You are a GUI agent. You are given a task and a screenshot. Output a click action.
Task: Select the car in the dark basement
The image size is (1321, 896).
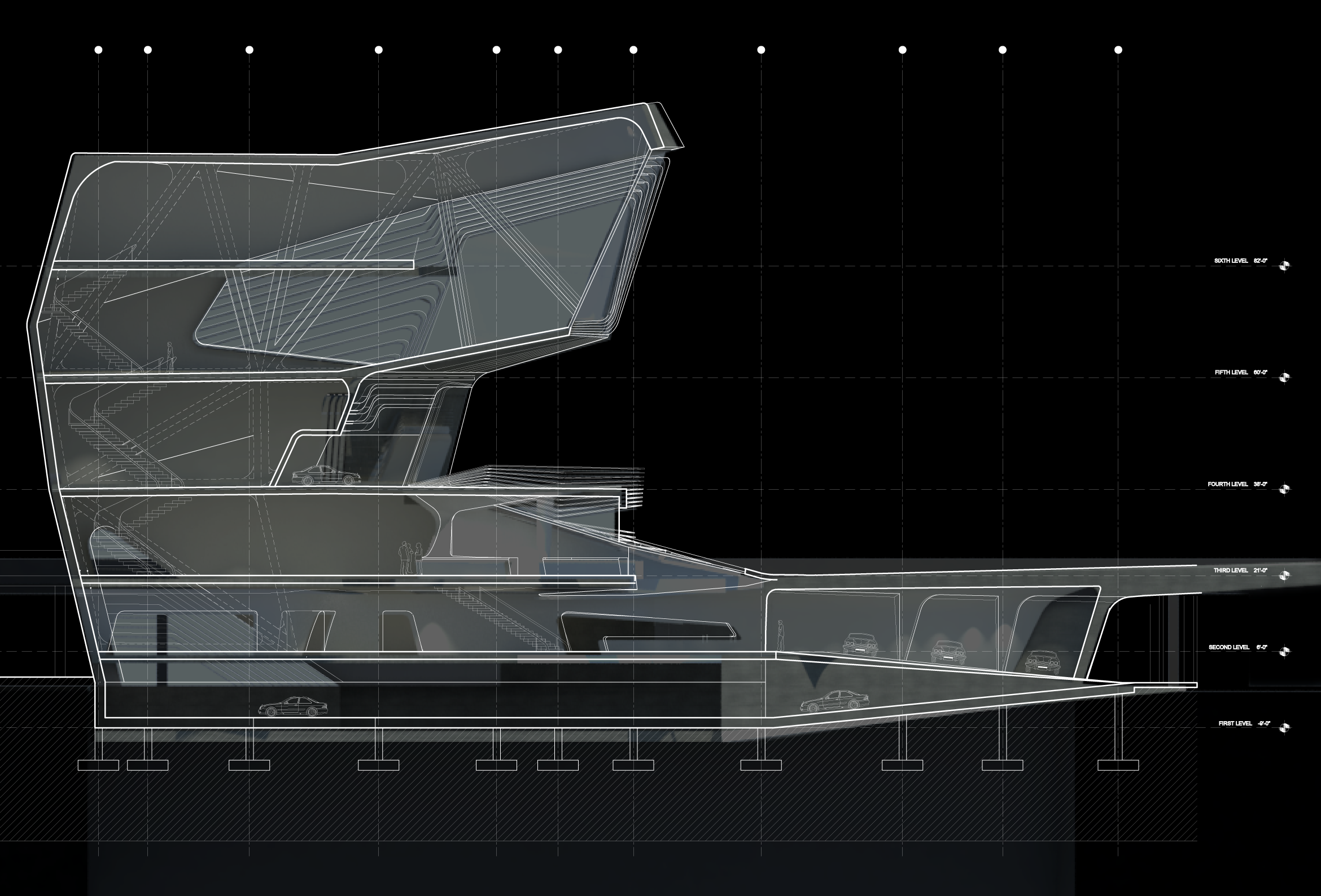tap(294, 706)
